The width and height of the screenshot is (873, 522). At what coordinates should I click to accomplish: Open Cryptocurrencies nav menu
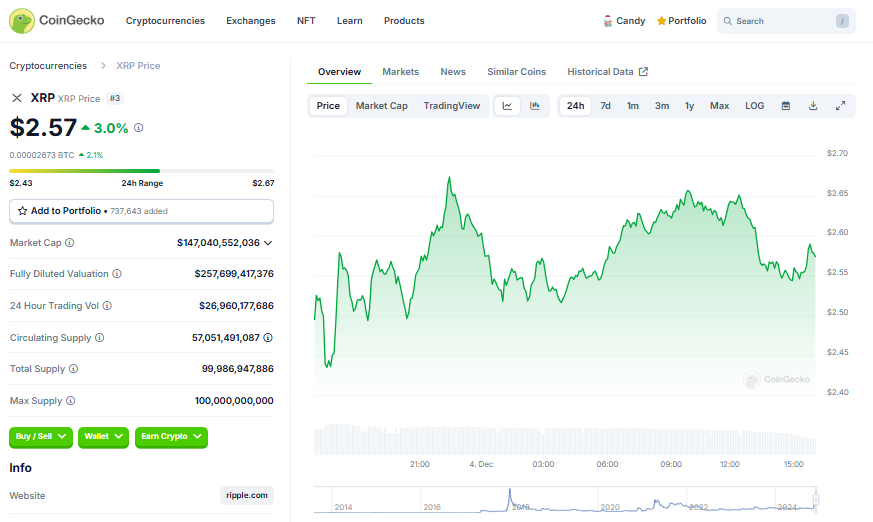pos(165,21)
